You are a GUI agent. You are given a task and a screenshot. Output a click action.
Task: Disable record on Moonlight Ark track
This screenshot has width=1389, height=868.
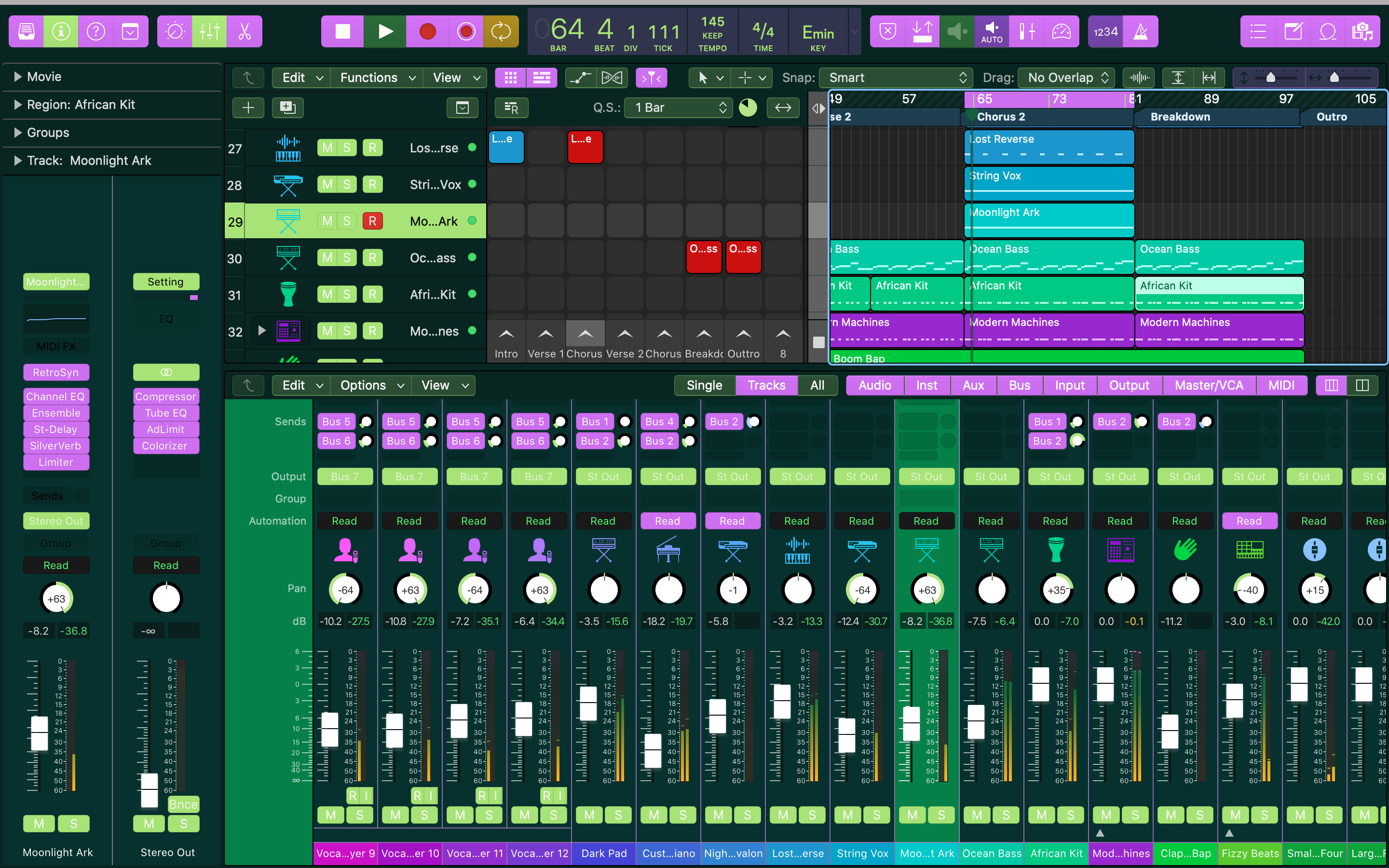coord(372,221)
